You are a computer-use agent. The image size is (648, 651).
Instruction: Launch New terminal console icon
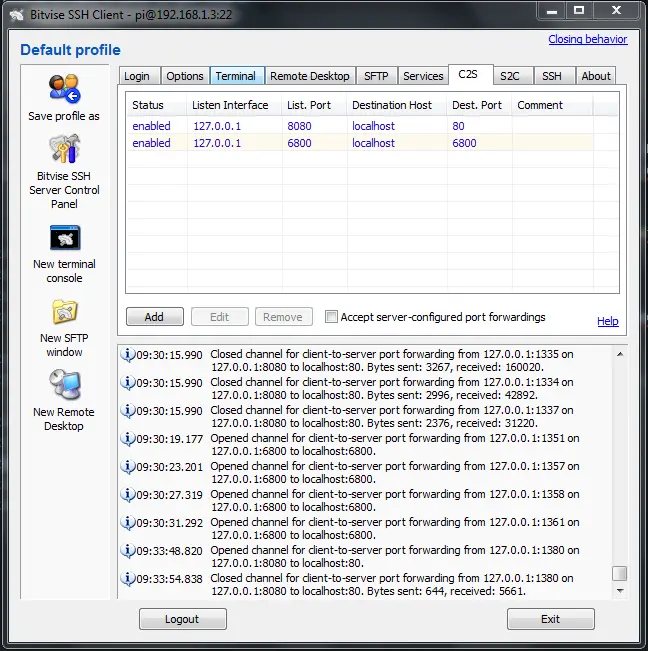[64, 238]
